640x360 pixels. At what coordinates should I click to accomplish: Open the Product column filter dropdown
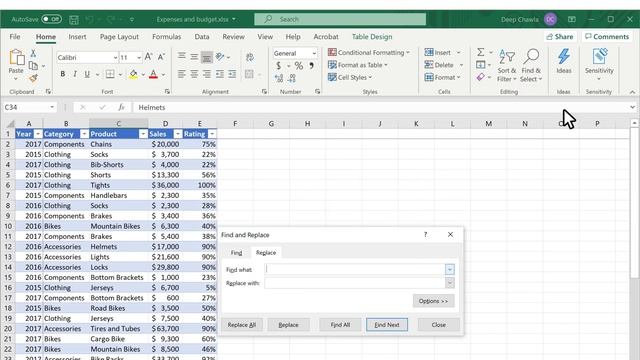(x=143, y=134)
